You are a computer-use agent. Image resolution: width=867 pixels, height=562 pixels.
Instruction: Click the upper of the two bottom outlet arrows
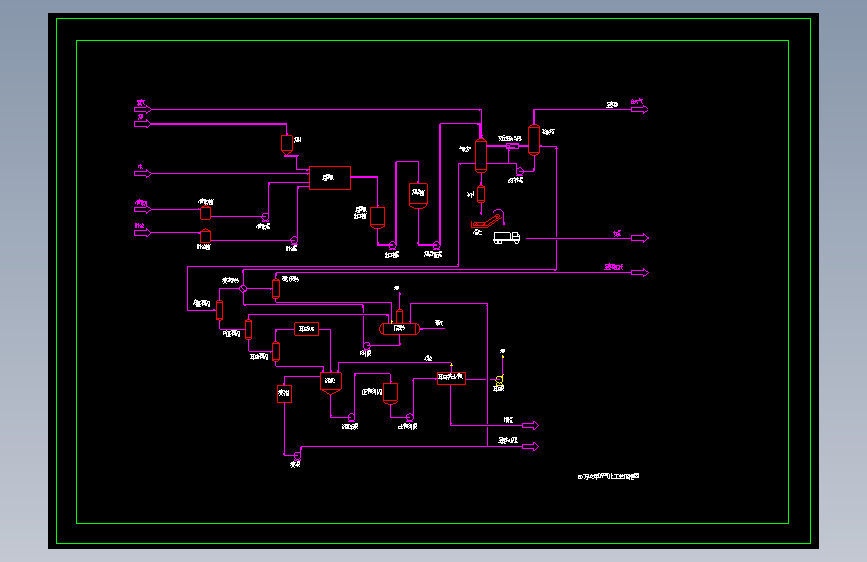click(530, 426)
